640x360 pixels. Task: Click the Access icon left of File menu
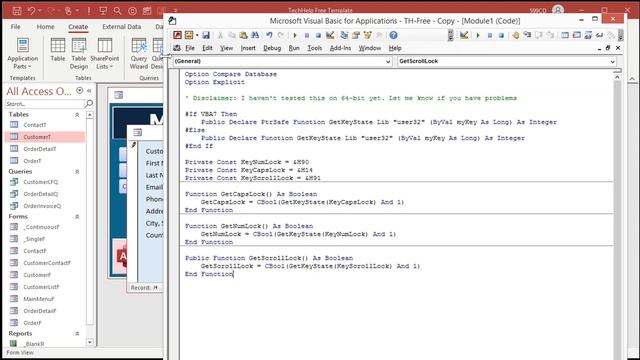pos(177,48)
